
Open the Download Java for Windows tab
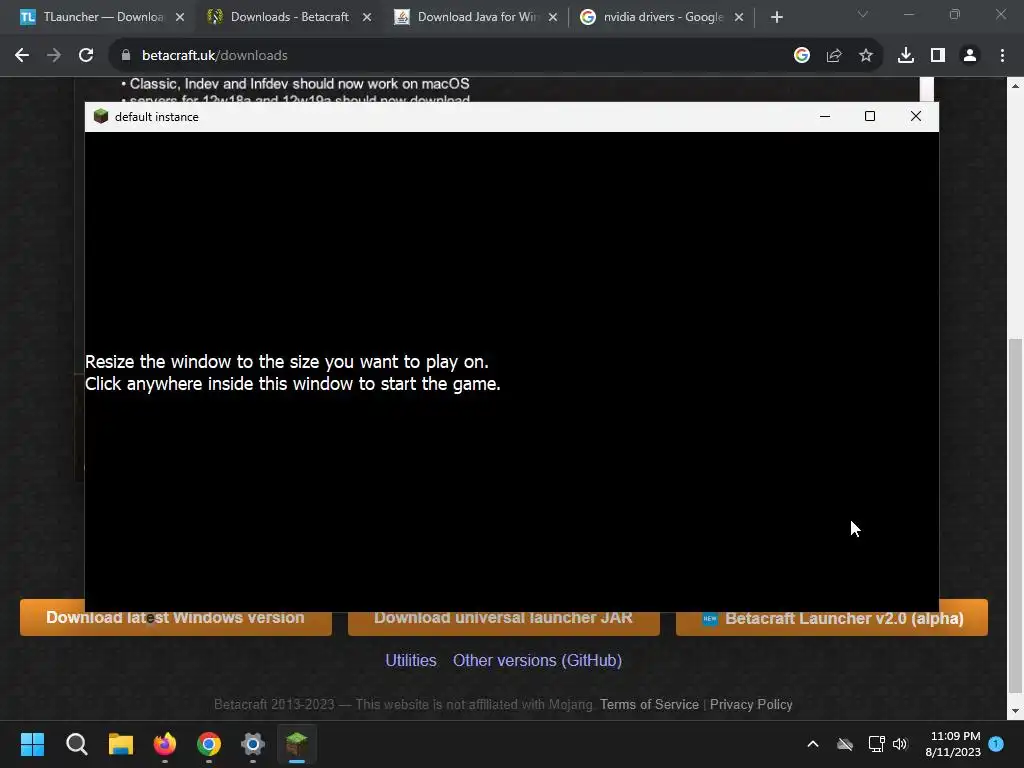point(474,17)
